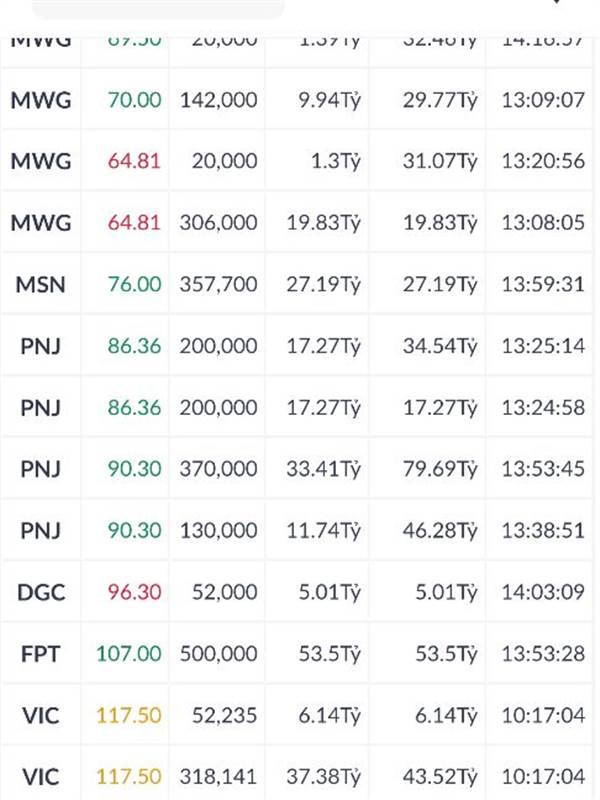Select the PNJ ticker traded at 13:24:58
This screenshot has width=600, height=800.
click(40, 408)
